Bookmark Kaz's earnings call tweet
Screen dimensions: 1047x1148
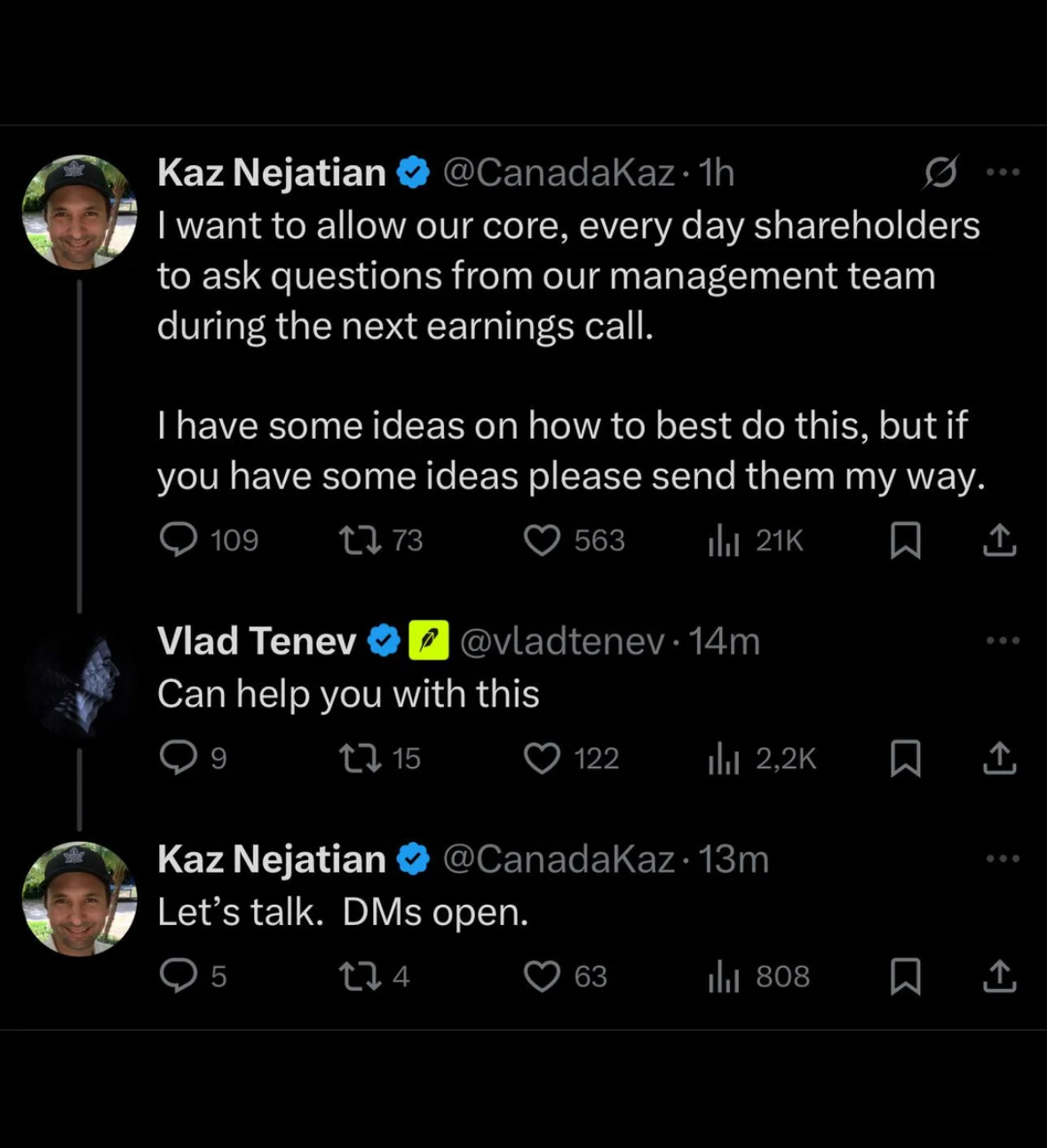[x=905, y=540]
